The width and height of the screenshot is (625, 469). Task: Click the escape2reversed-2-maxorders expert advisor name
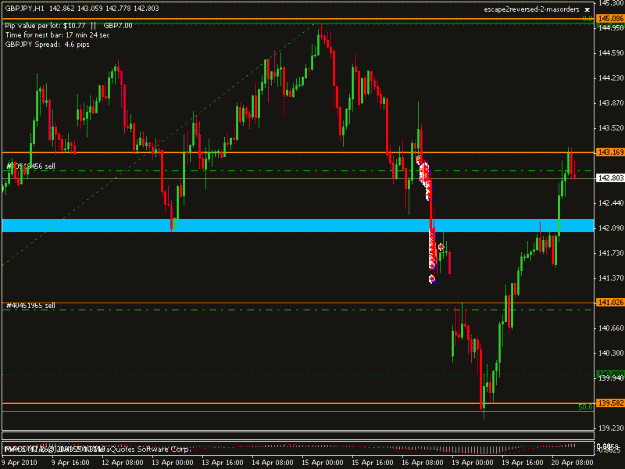[x=531, y=10]
